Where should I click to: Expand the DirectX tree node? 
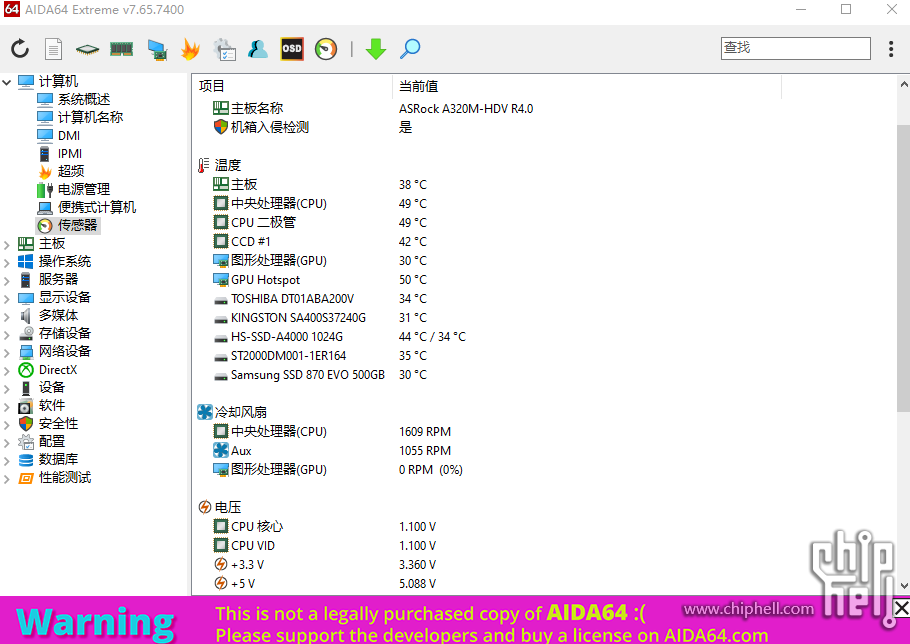pos(7,370)
